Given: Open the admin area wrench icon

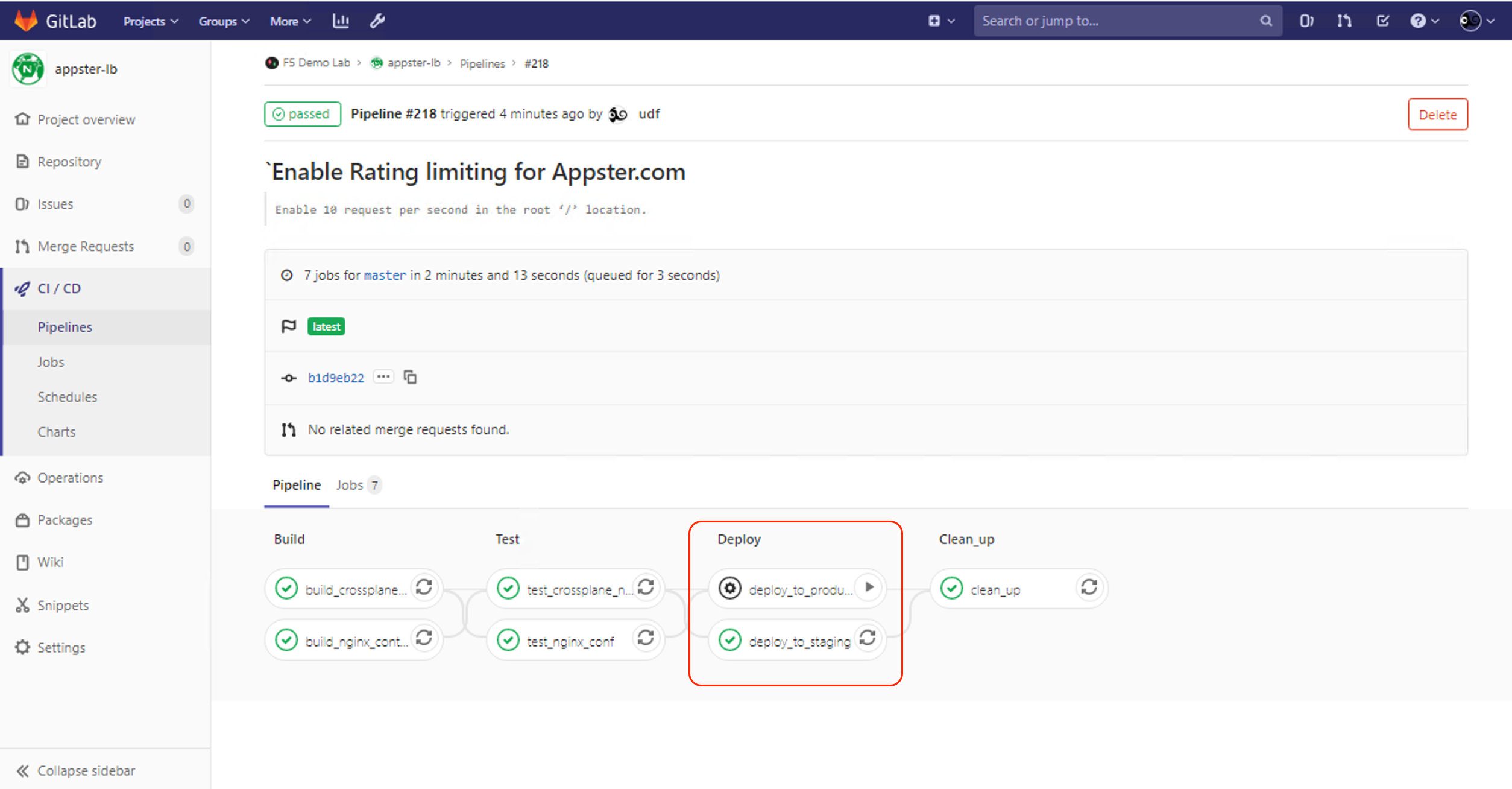Looking at the screenshot, I should tap(377, 21).
